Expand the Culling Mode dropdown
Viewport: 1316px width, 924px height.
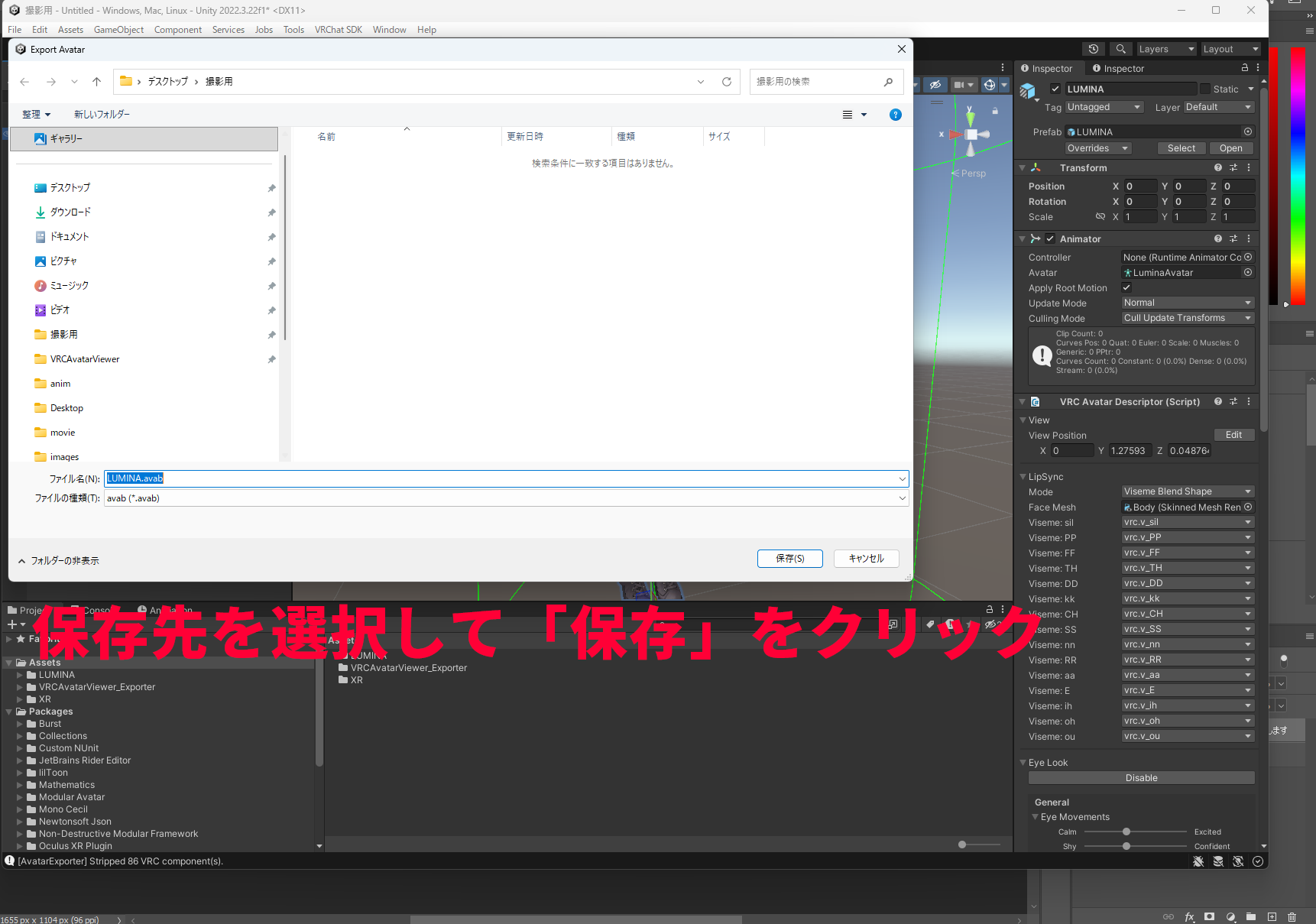point(1188,318)
